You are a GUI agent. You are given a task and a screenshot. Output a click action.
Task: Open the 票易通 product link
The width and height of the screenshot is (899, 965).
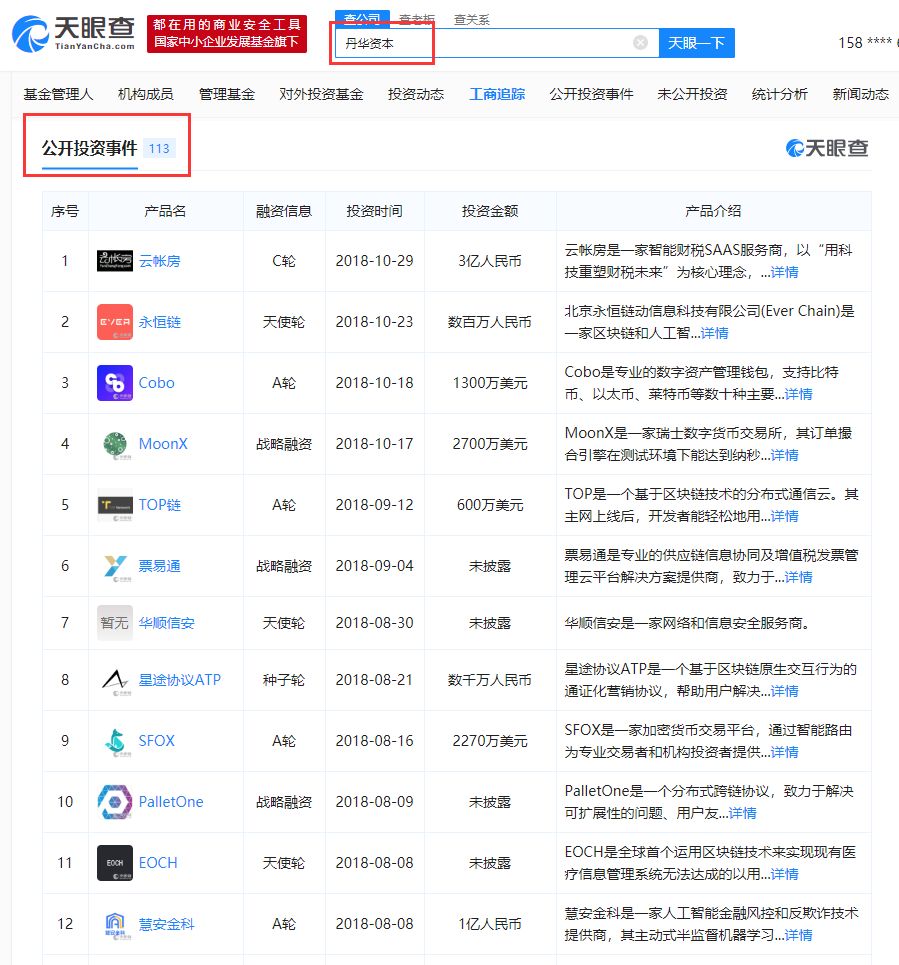(x=159, y=566)
